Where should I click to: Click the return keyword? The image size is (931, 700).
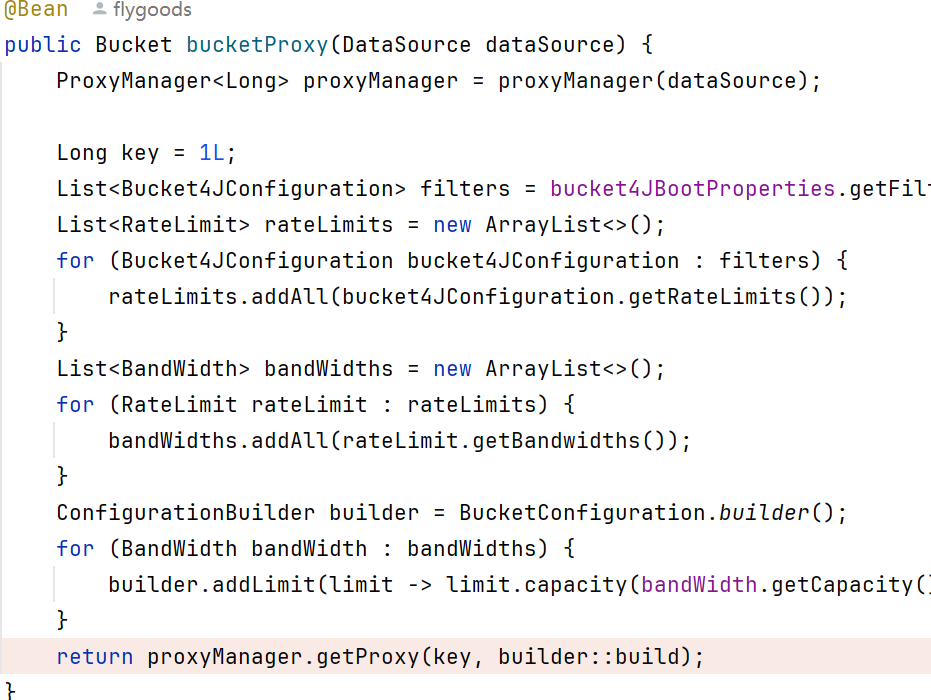click(x=95, y=657)
